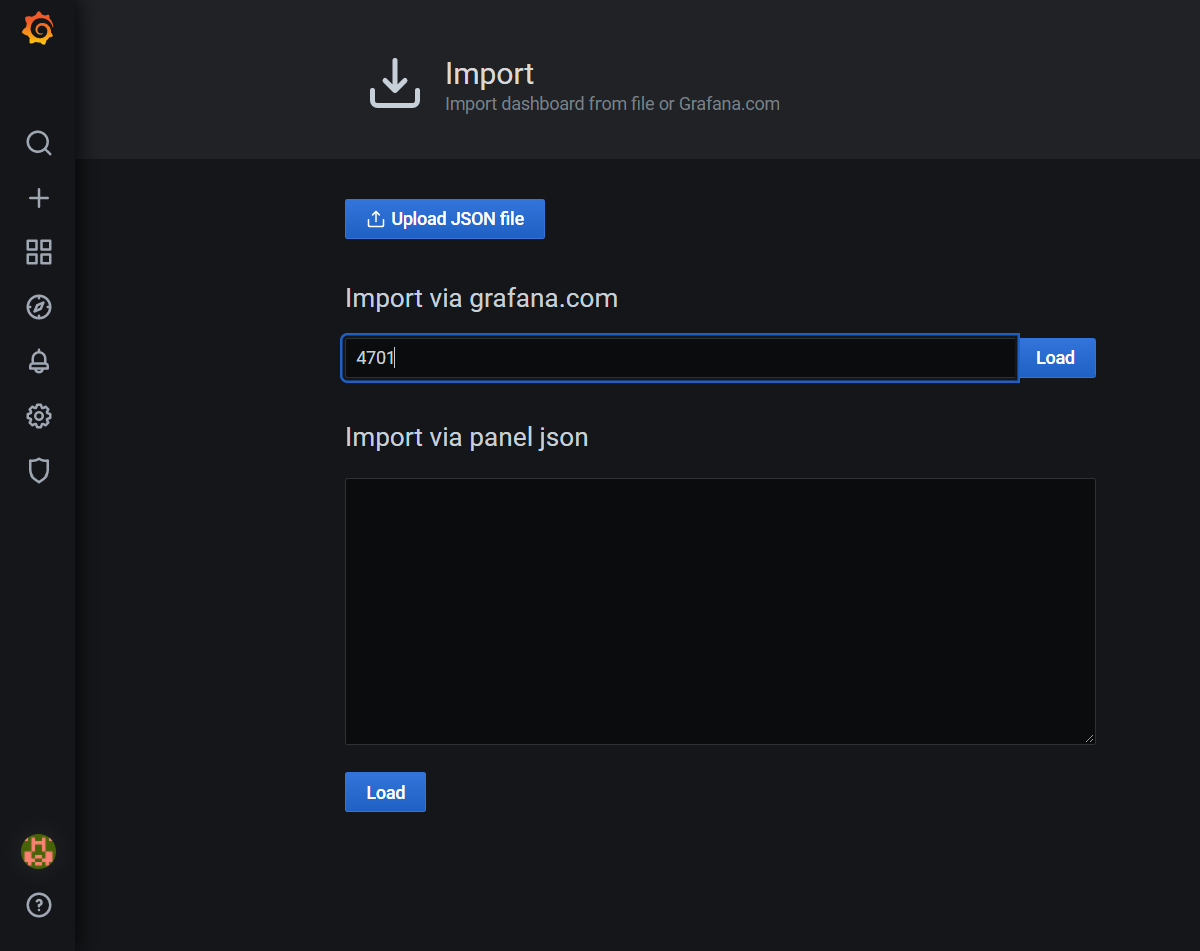Open Alerting via the bell icon

click(x=38, y=361)
